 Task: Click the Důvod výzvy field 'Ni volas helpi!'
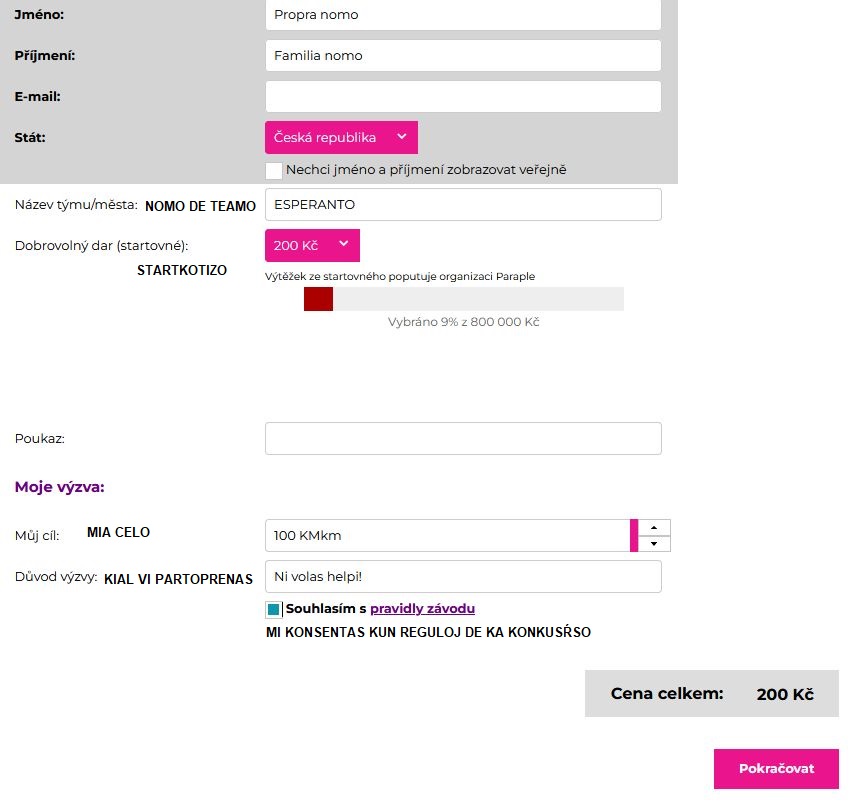click(x=462, y=576)
